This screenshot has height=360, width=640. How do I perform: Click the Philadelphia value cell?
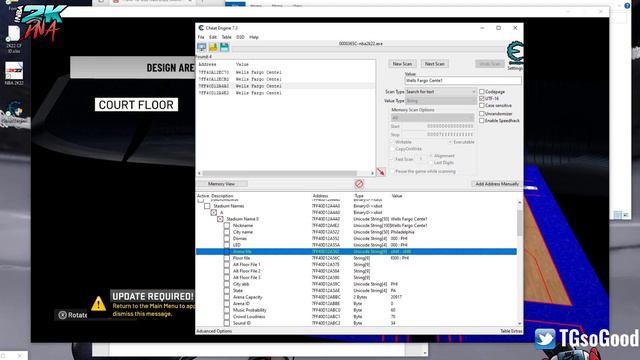coord(402,232)
